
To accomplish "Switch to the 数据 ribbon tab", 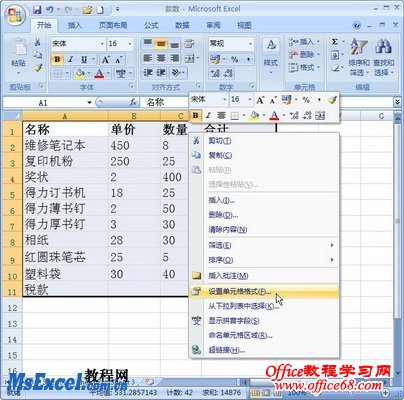I will pyautogui.click(x=182, y=25).
